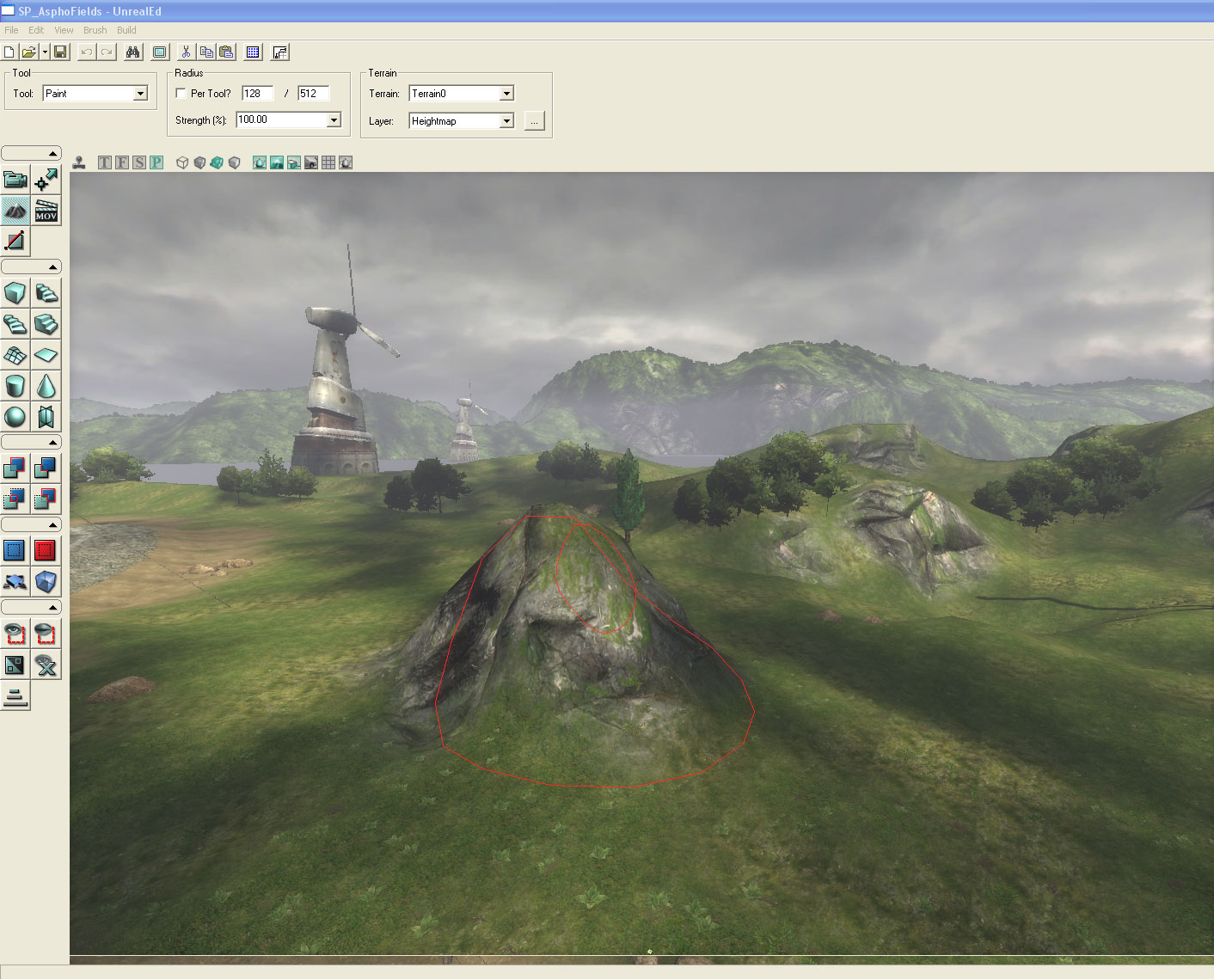The image size is (1214, 980).
Task: Save the map with floppy disk icon
Action: point(60,52)
